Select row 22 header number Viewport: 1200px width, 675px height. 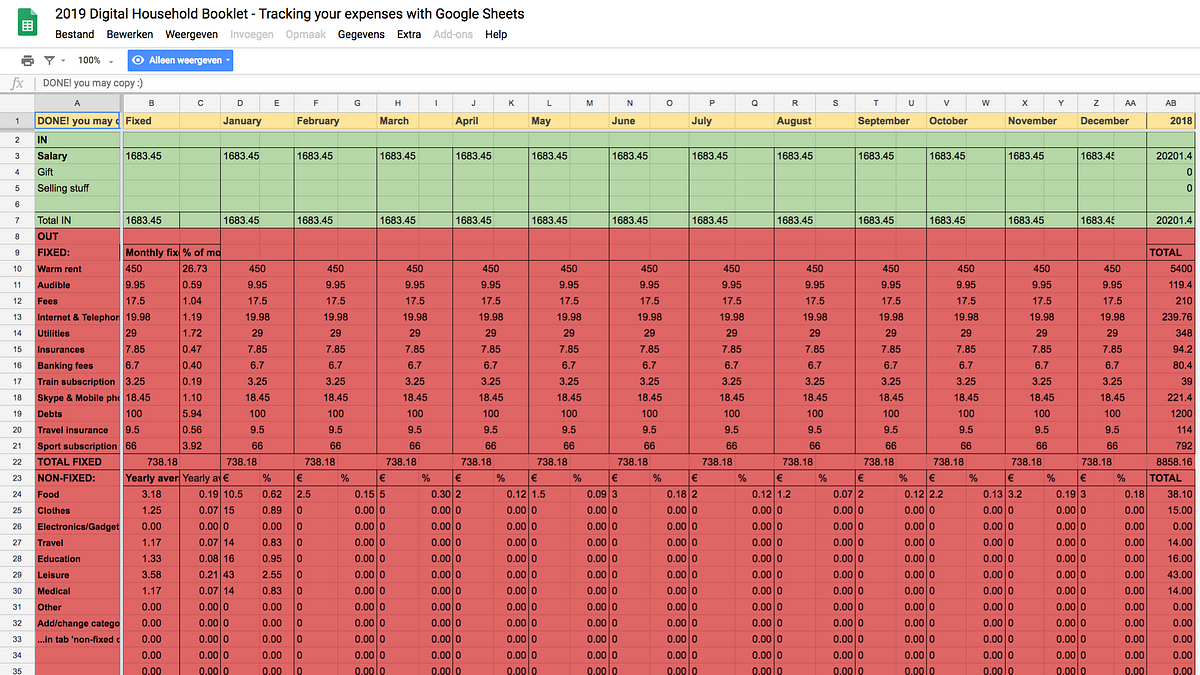[x=17, y=462]
